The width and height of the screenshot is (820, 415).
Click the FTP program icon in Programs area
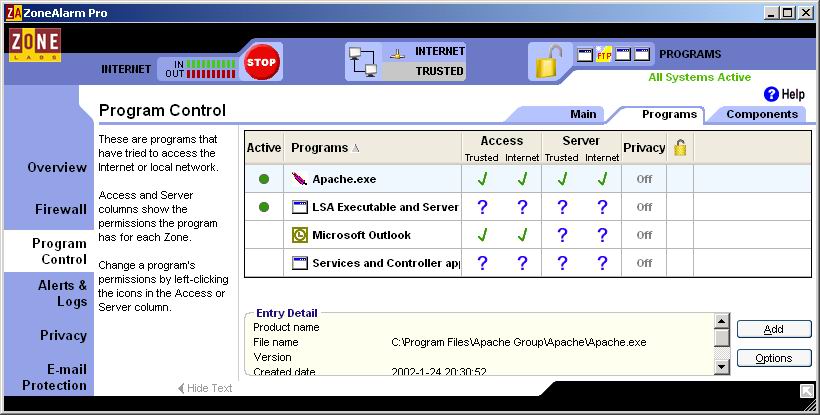603,54
